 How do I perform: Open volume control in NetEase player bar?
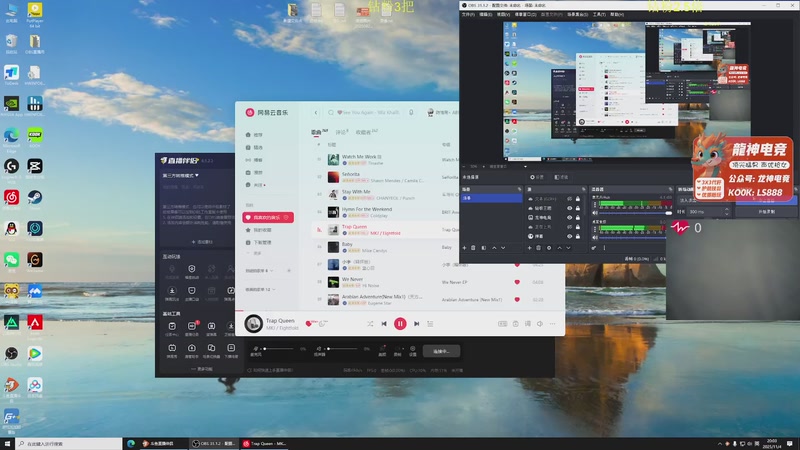click(x=540, y=323)
